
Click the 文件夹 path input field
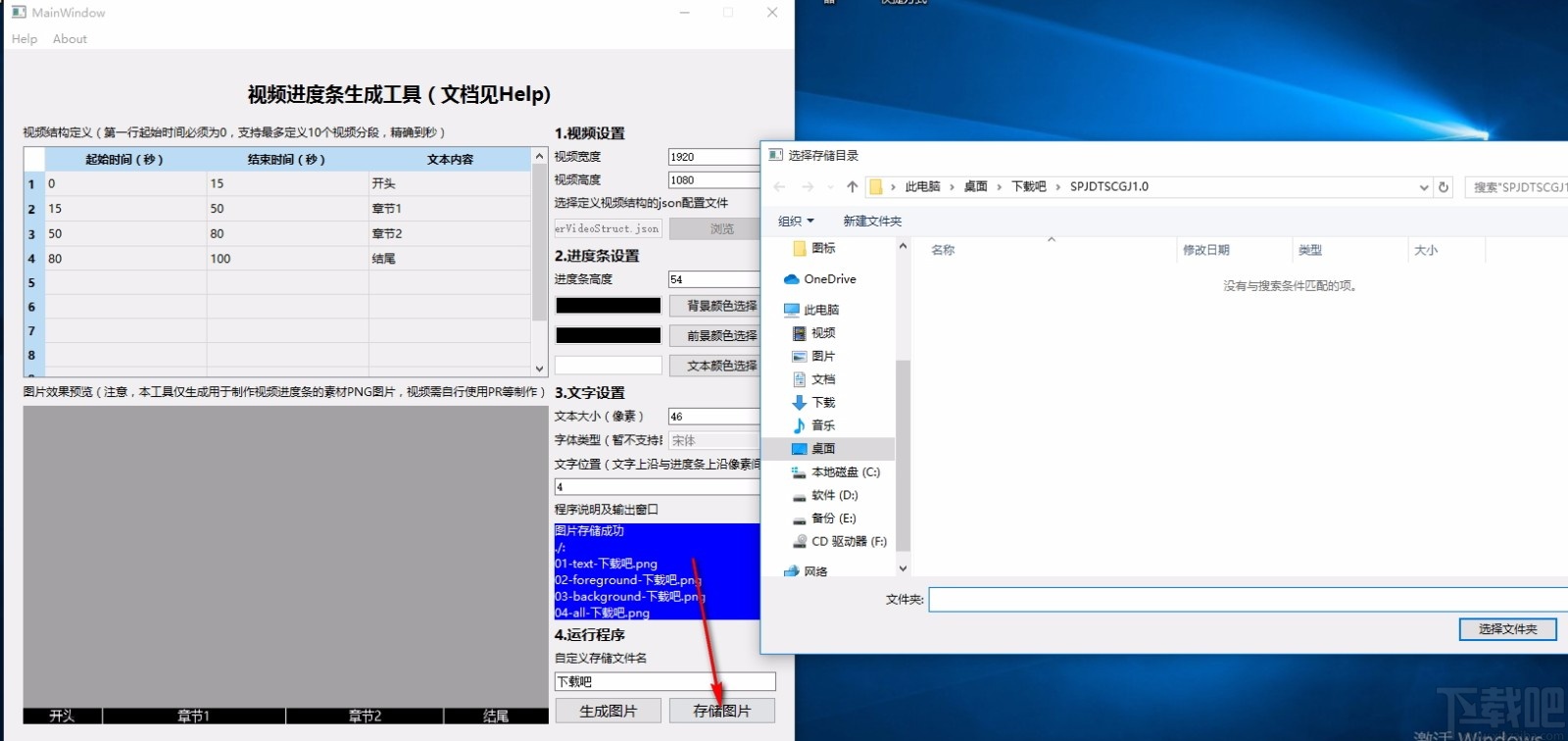click(1249, 599)
